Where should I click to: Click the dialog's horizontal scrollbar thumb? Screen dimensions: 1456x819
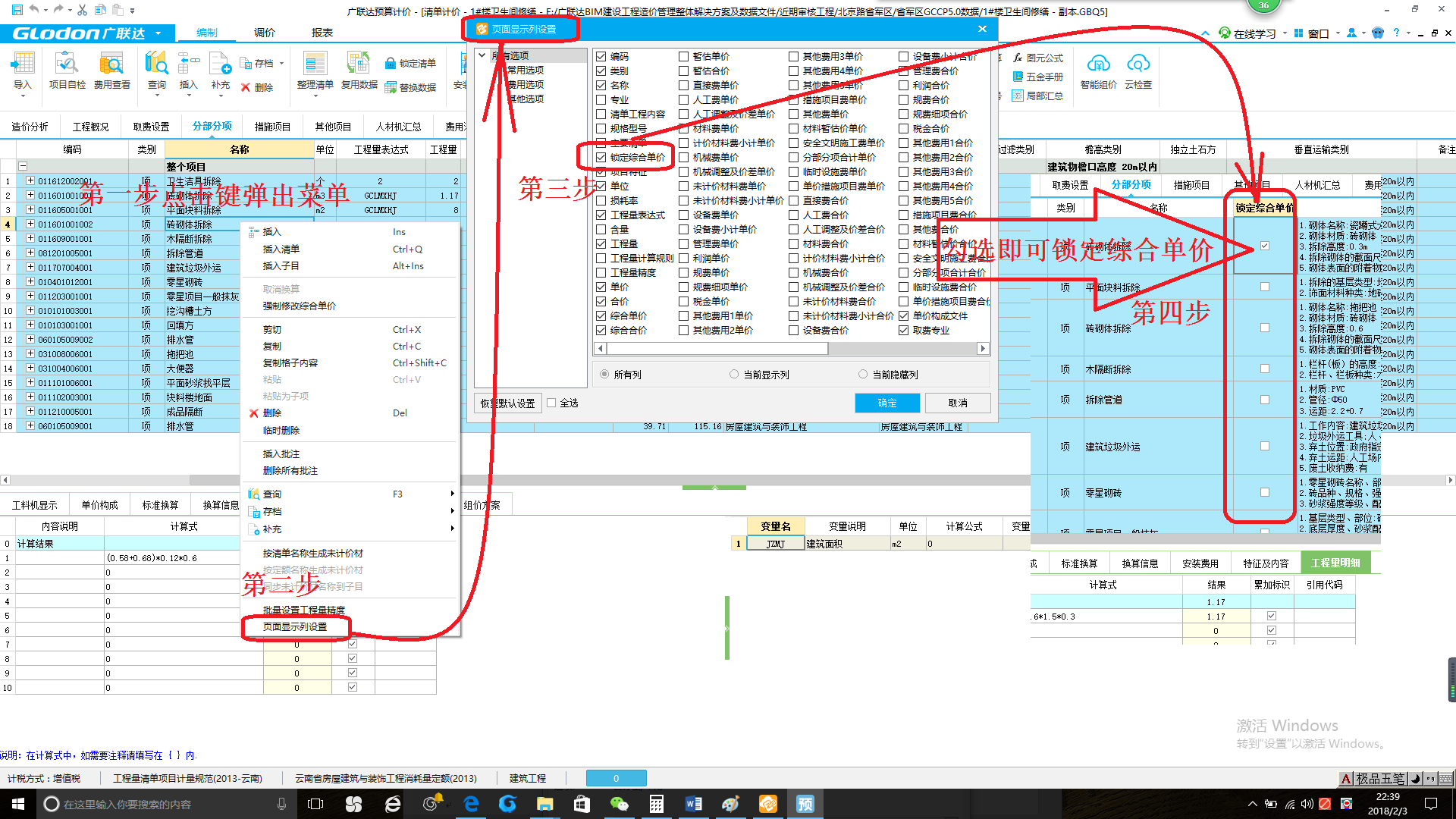pyautogui.click(x=717, y=349)
